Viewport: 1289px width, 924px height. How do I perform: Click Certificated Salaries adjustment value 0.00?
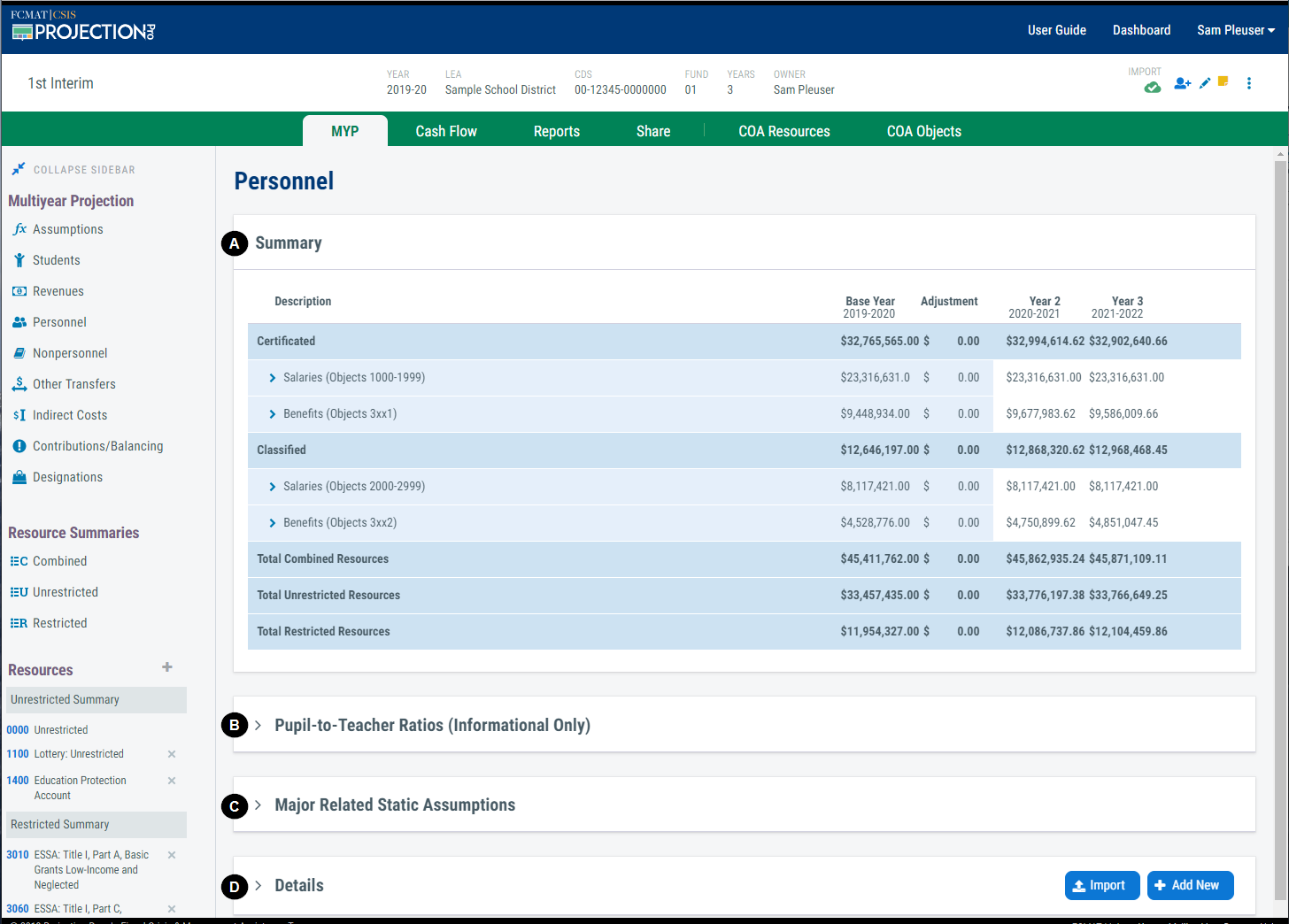[969, 378]
